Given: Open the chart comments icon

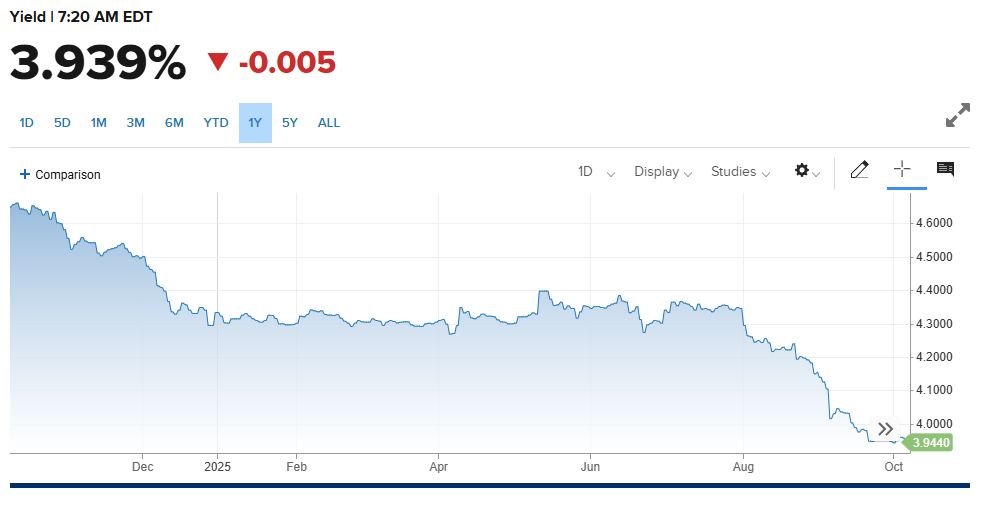Looking at the screenshot, I should coord(945,169).
